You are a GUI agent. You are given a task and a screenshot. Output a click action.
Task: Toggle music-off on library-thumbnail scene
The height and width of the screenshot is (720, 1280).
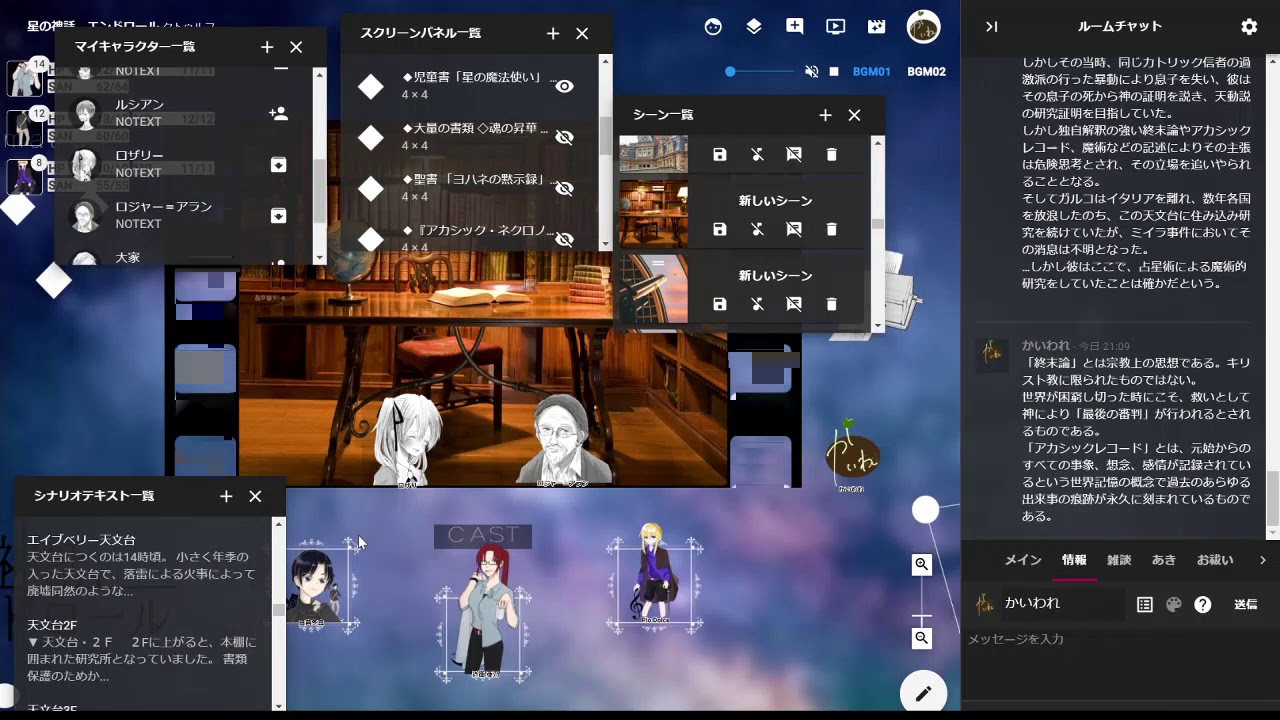click(x=757, y=230)
